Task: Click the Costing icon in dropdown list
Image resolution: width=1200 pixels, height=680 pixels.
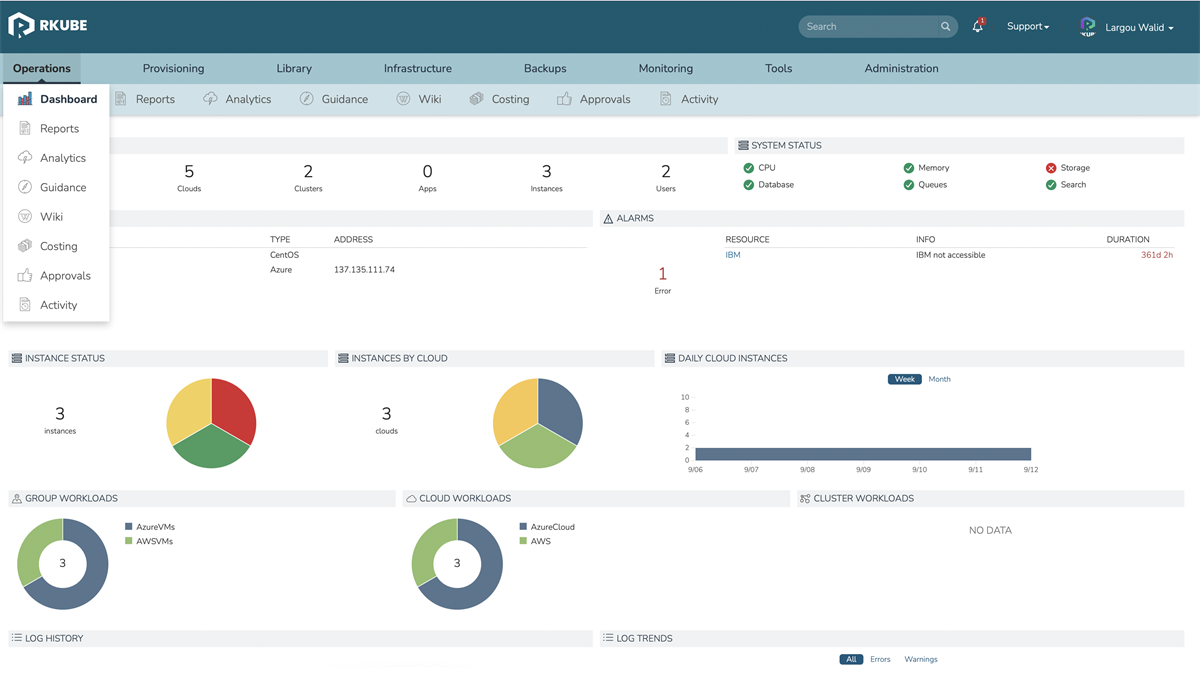Action: [x=25, y=246]
